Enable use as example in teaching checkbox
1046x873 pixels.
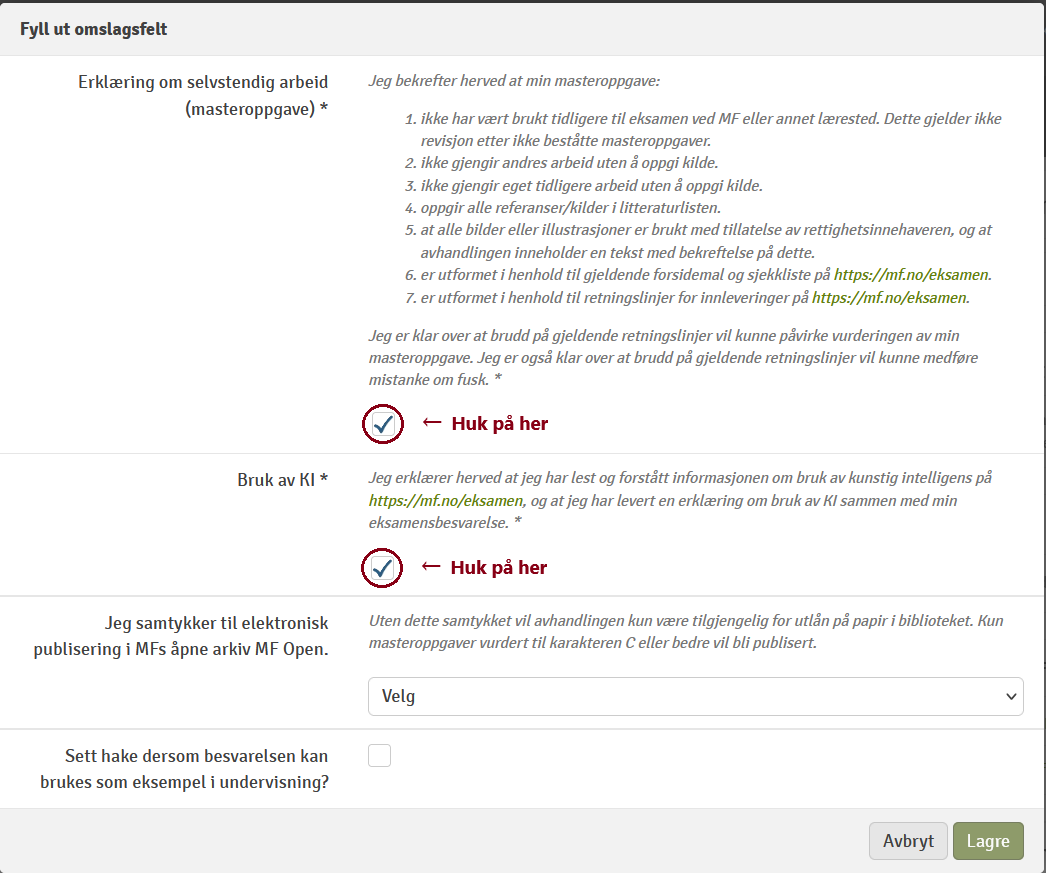coord(379,756)
